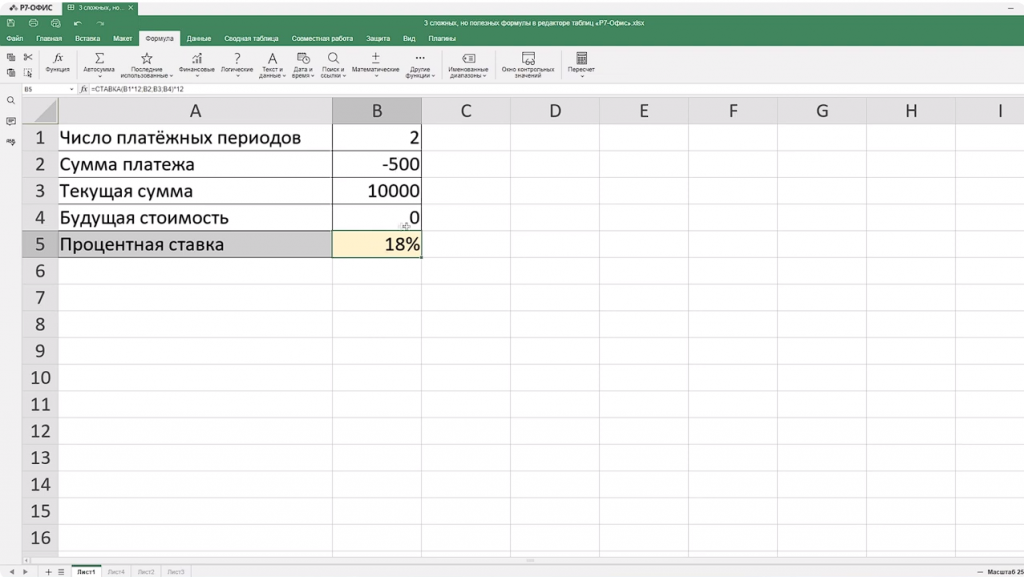Close the open document tab
This screenshot has height=577, width=1024.
point(131,8)
